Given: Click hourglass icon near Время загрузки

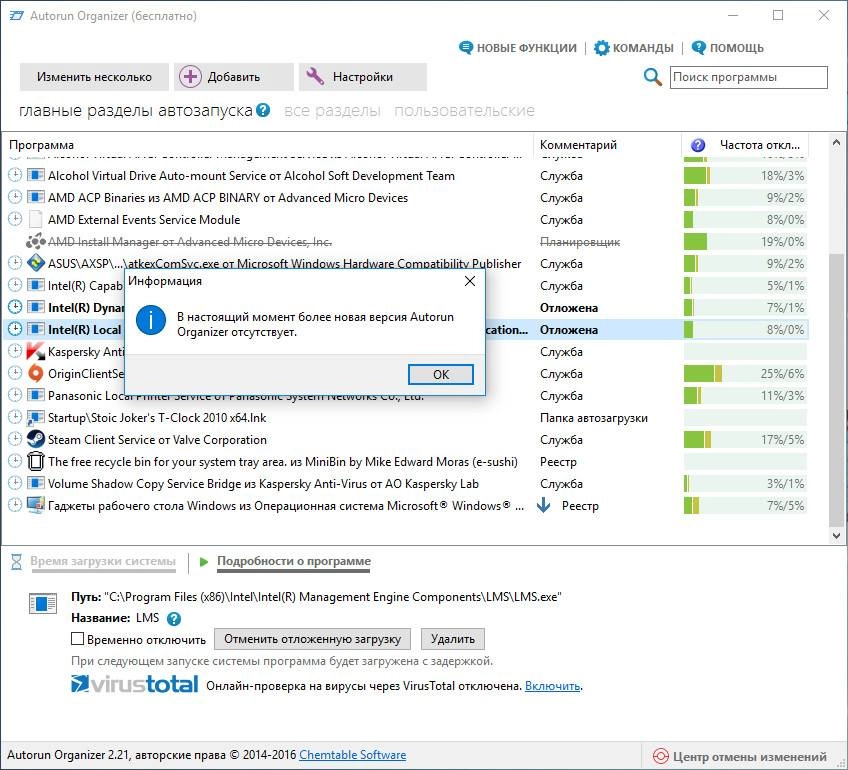Looking at the screenshot, I should point(17,561).
